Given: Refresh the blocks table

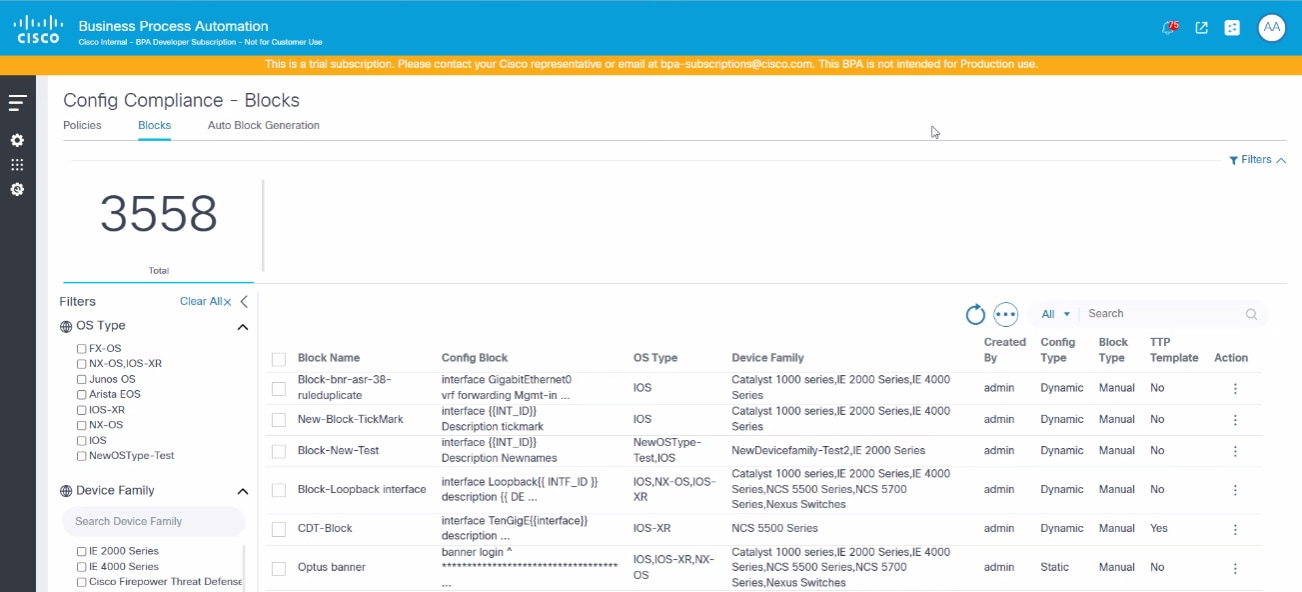Looking at the screenshot, I should [x=975, y=315].
